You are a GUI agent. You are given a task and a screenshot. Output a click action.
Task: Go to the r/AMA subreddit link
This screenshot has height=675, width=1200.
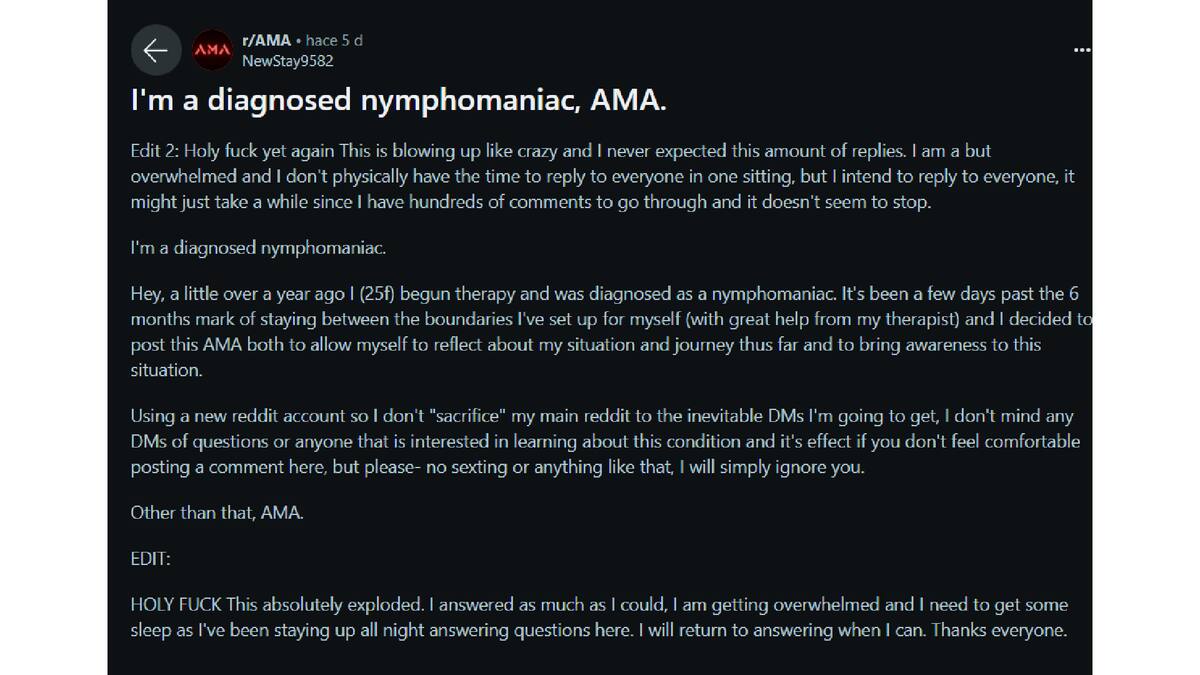coord(266,41)
